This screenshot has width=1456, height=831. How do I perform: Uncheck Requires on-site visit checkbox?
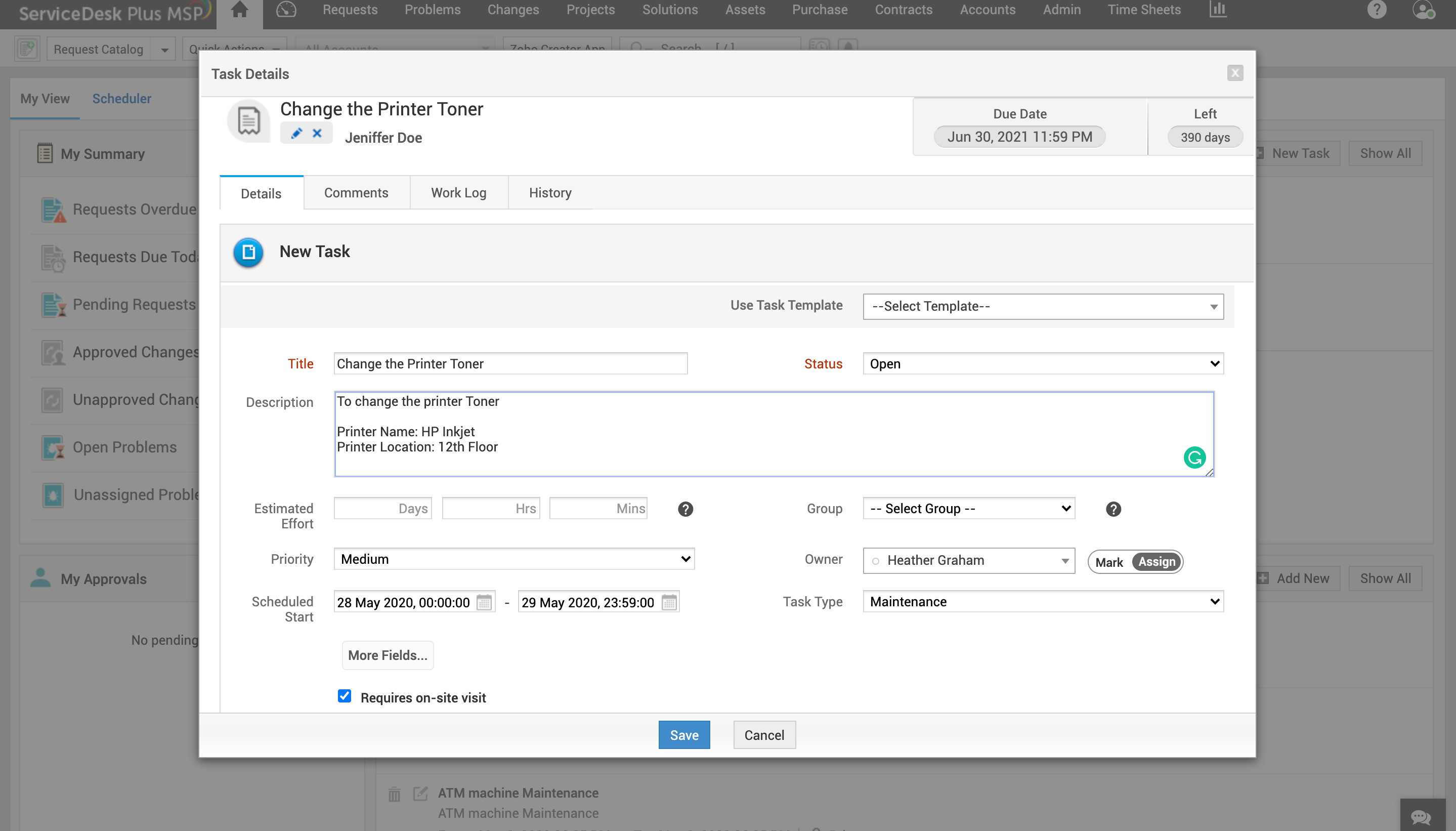[x=344, y=696]
